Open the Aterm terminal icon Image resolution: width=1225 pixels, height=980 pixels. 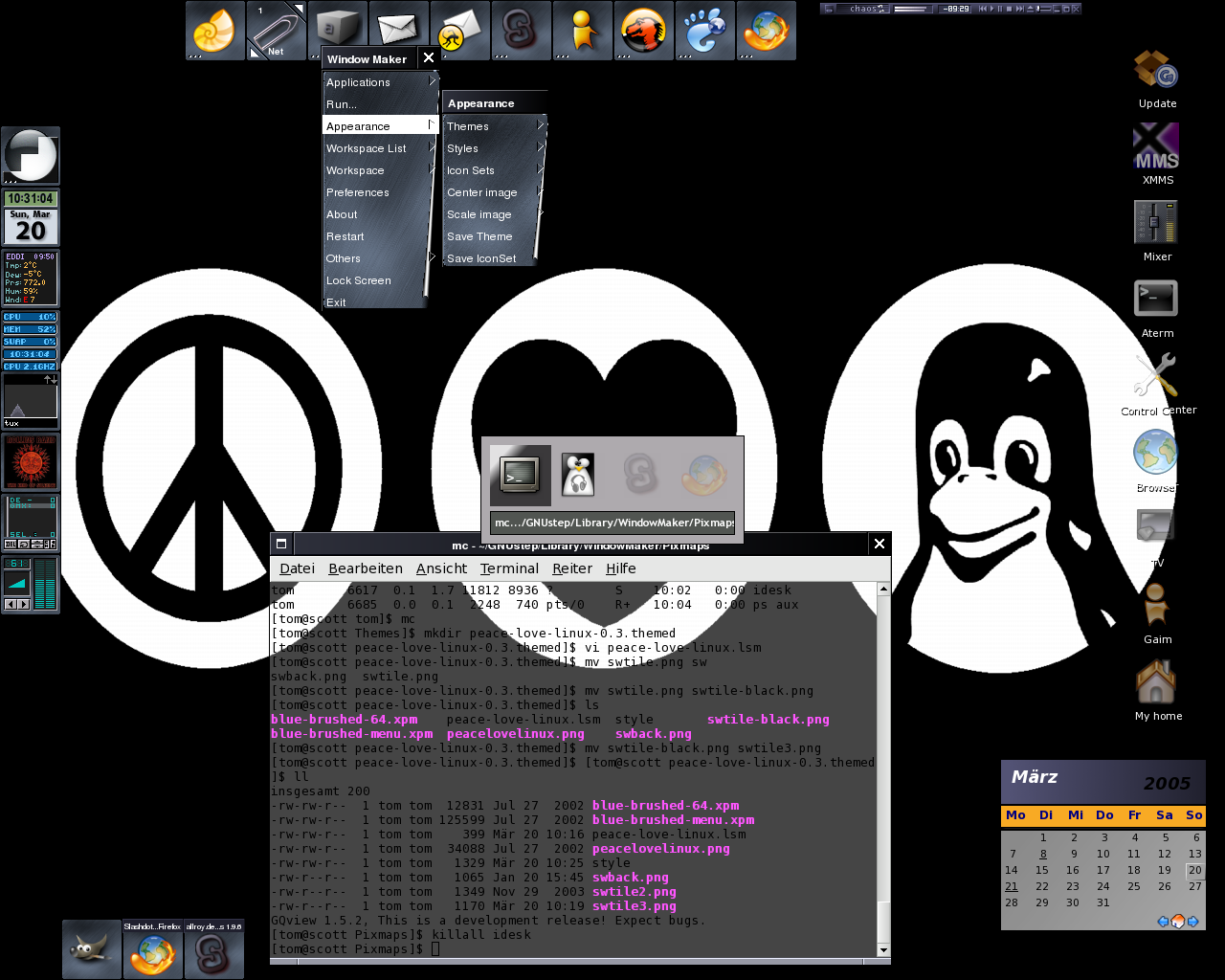click(1155, 298)
